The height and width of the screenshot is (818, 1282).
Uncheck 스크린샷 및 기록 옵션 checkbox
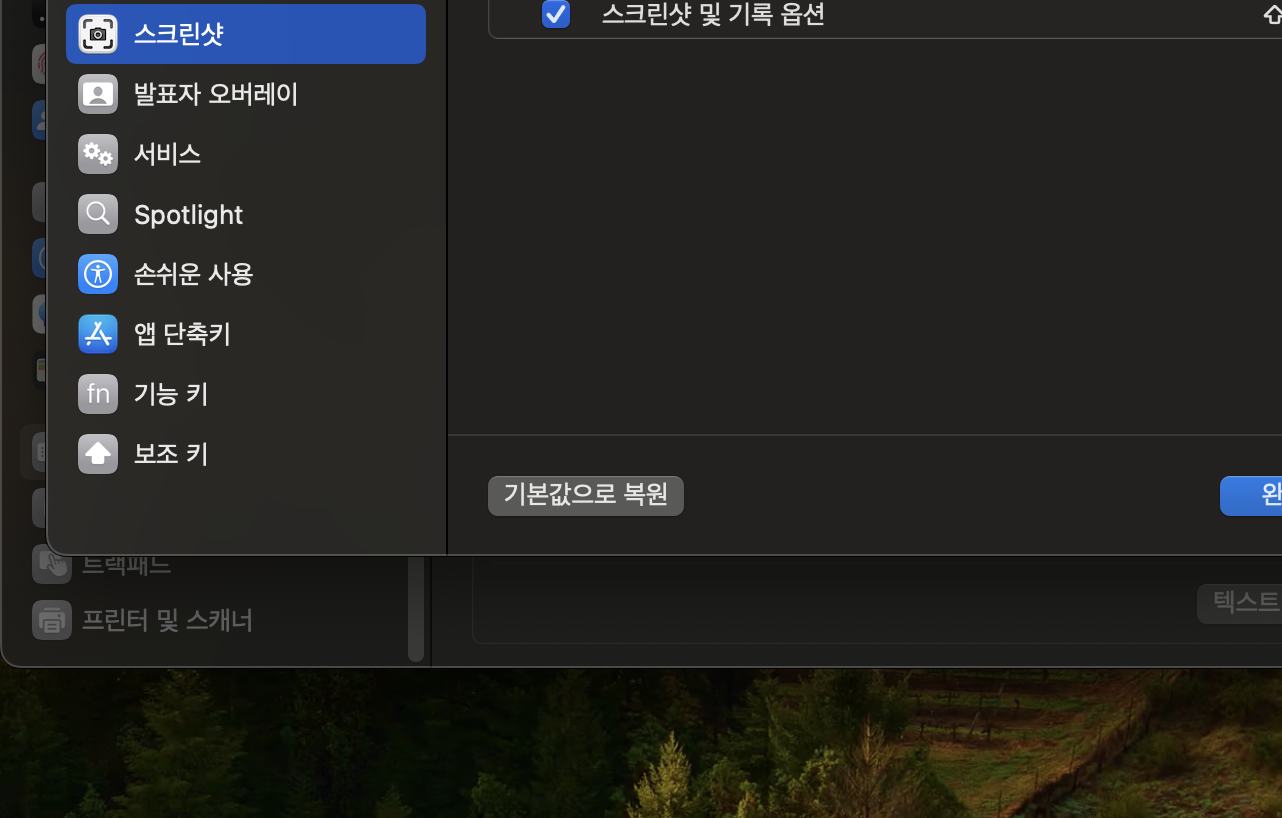pos(556,14)
